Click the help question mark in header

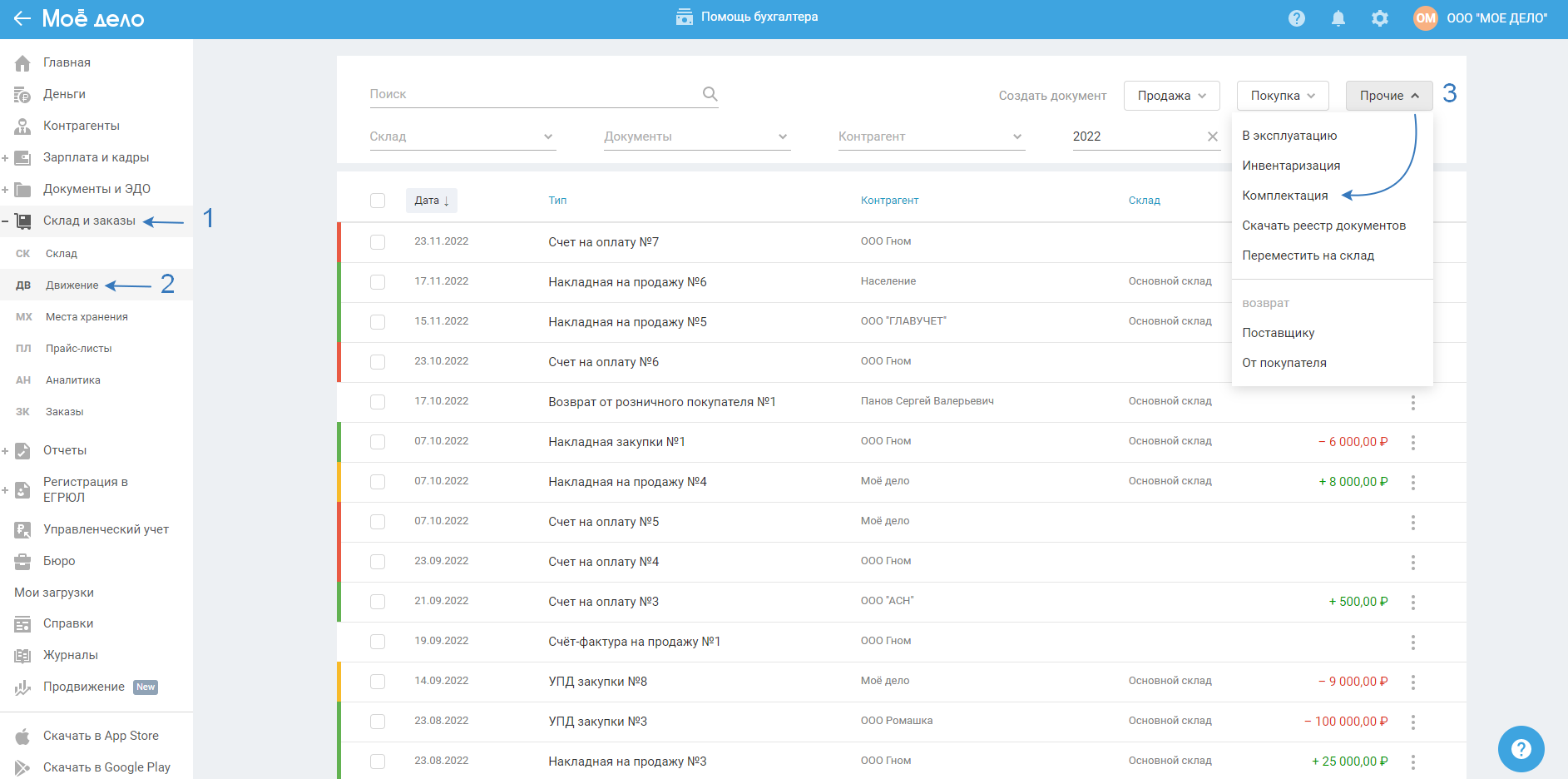(1296, 18)
